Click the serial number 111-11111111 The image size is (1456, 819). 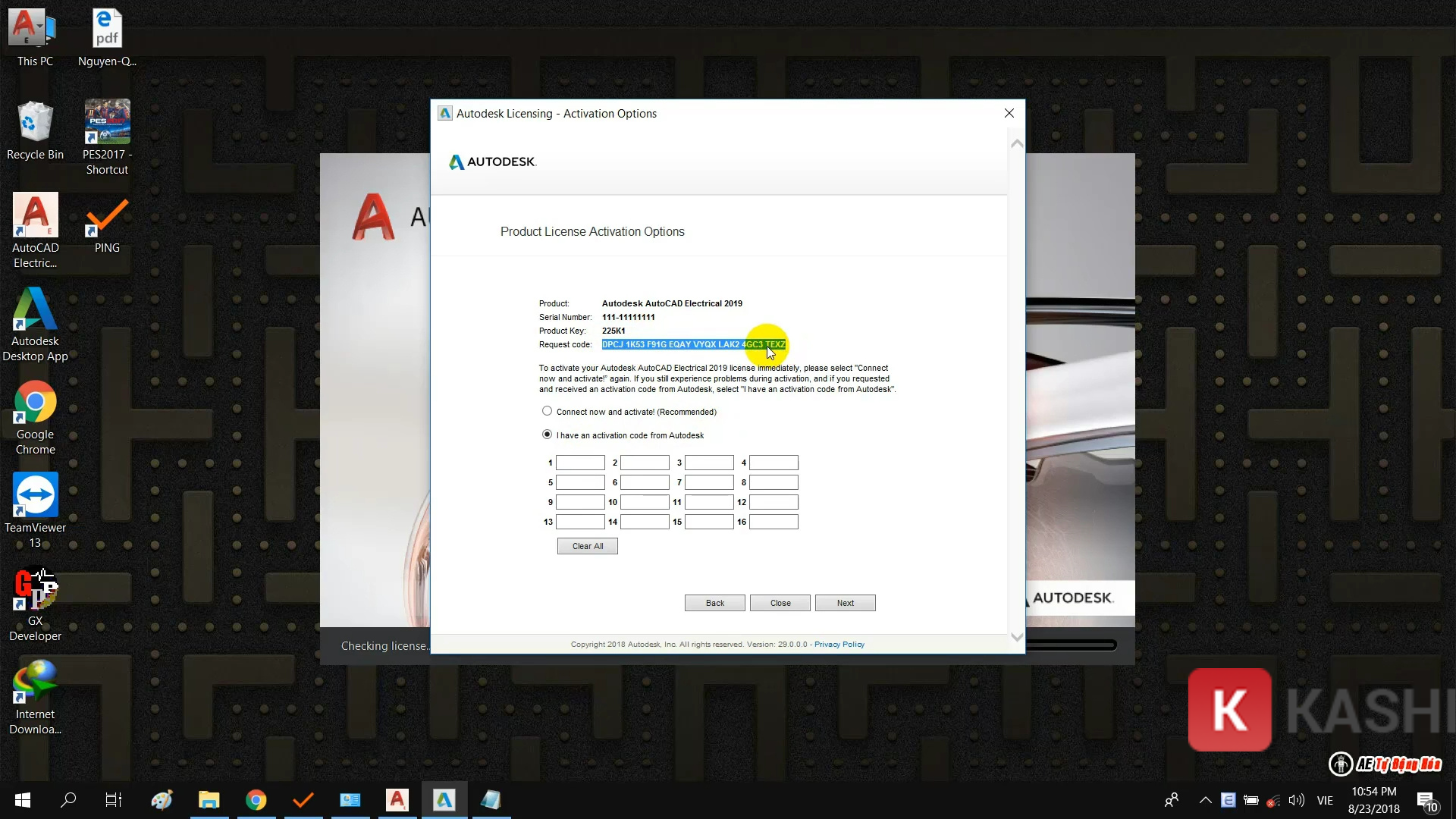point(629,317)
